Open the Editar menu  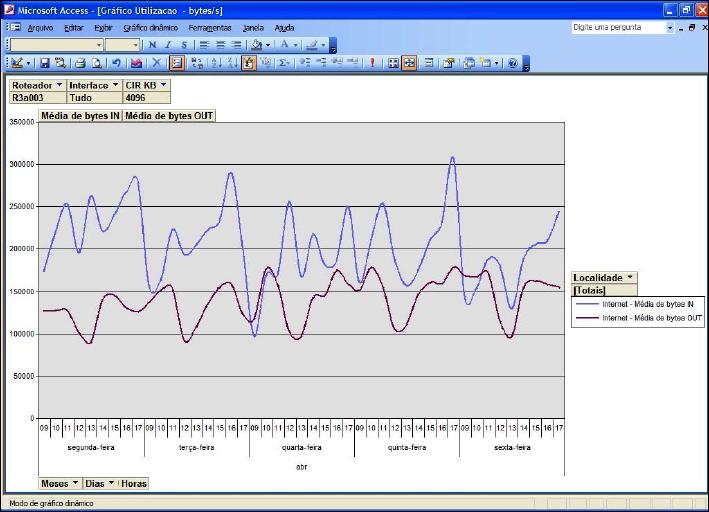point(74,28)
